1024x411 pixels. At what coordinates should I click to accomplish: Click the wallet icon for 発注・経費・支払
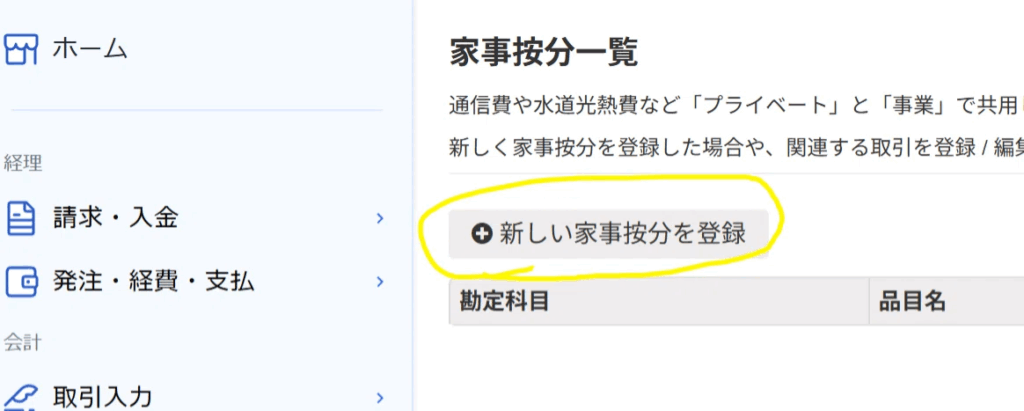pyautogui.click(x=22, y=282)
